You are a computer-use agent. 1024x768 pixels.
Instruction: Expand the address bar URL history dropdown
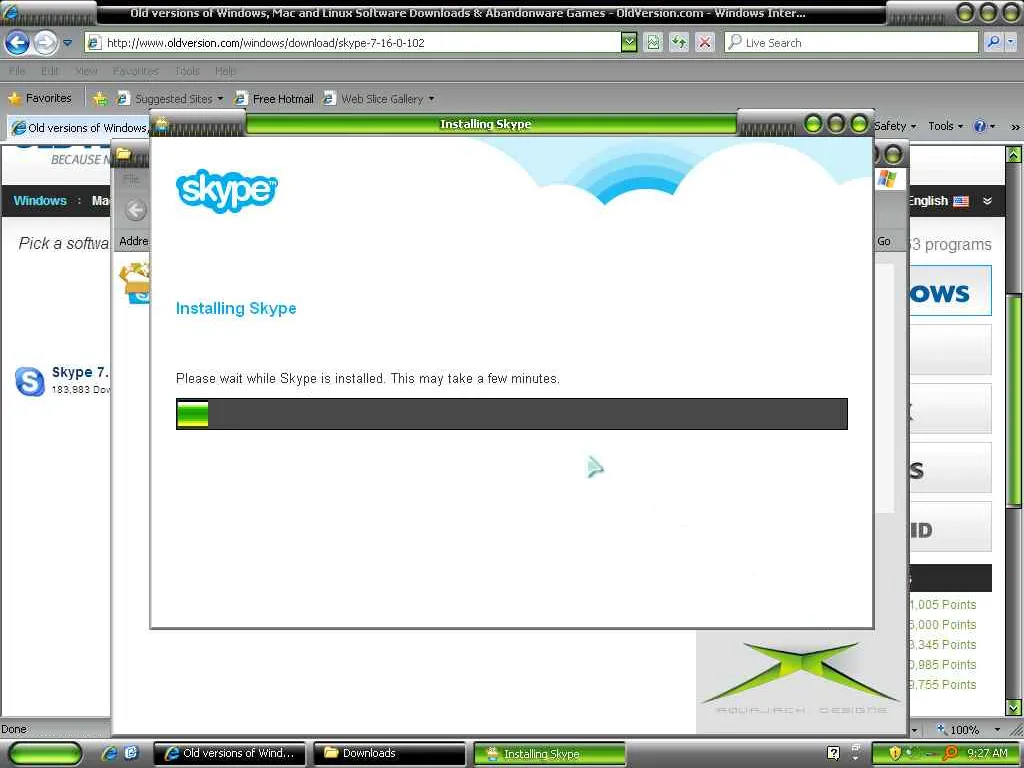pyautogui.click(x=628, y=43)
